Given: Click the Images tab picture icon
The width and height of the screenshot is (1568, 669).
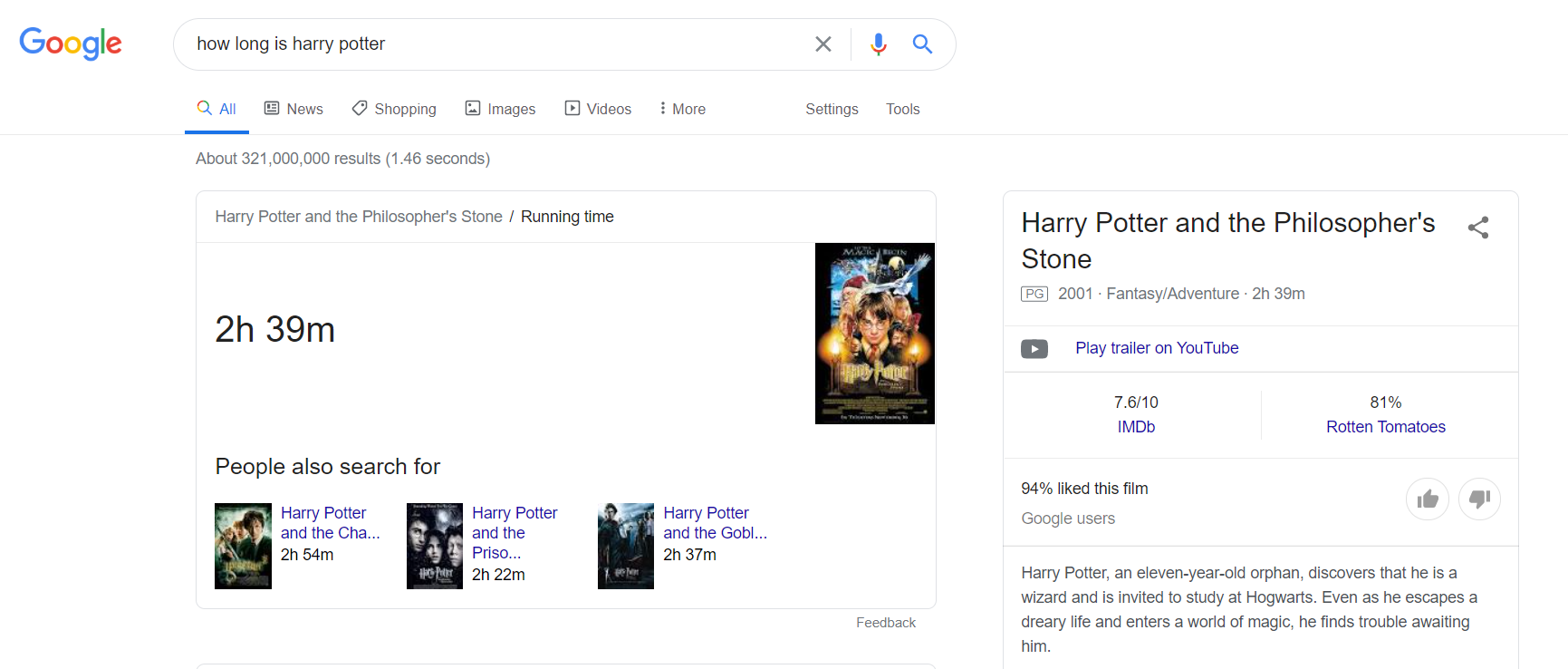Looking at the screenshot, I should (x=473, y=108).
